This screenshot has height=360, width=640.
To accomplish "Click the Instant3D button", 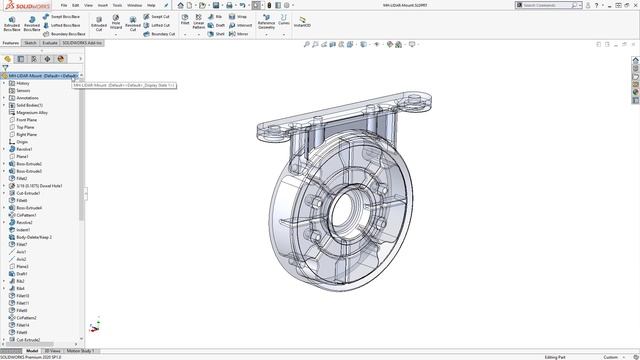I will [x=302, y=22].
